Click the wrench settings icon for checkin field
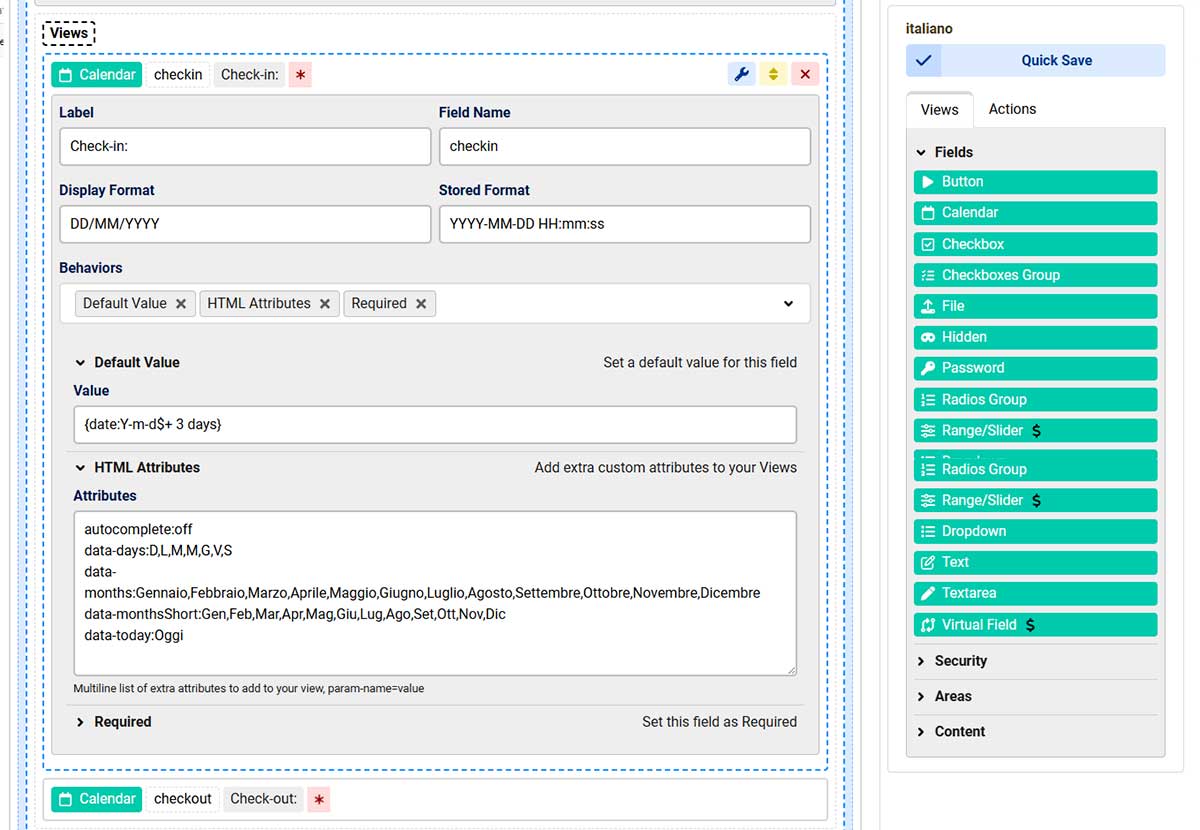The image size is (1200, 830). click(x=741, y=74)
